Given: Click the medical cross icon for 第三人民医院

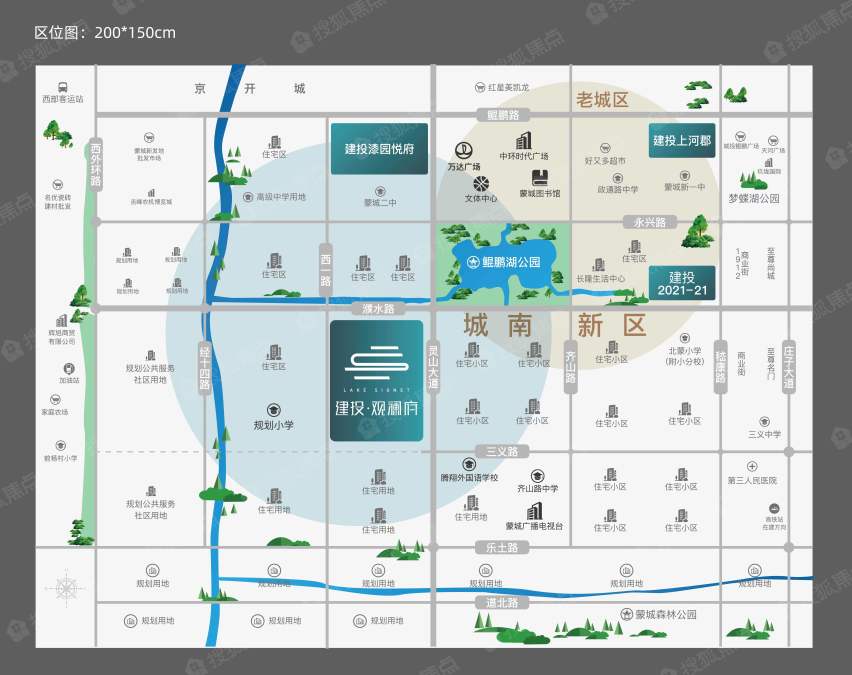Looking at the screenshot, I should tap(752, 466).
